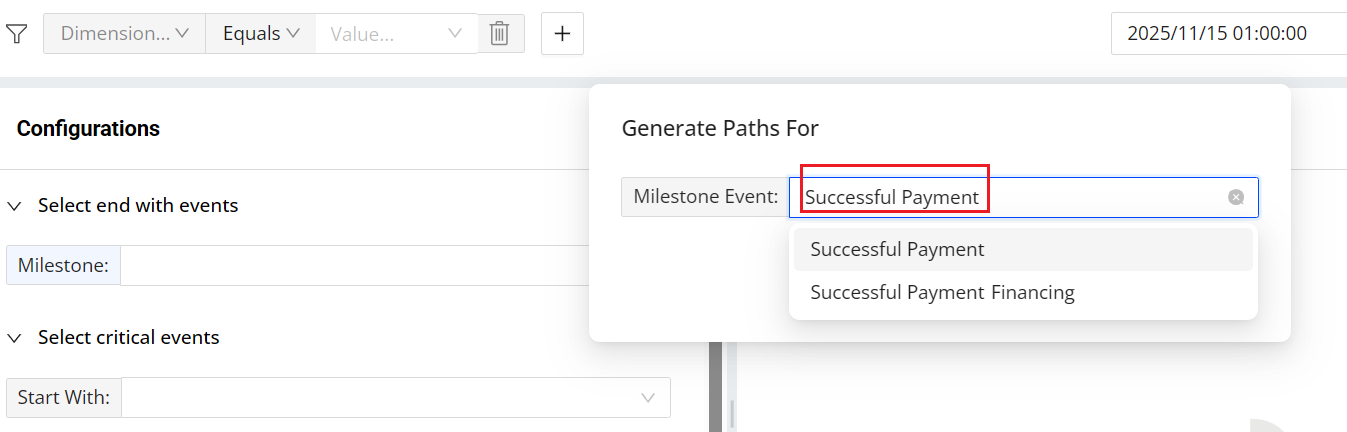This screenshot has width=1347, height=432.
Task: Click the Milestone field under Configurations
Action: pos(350,266)
